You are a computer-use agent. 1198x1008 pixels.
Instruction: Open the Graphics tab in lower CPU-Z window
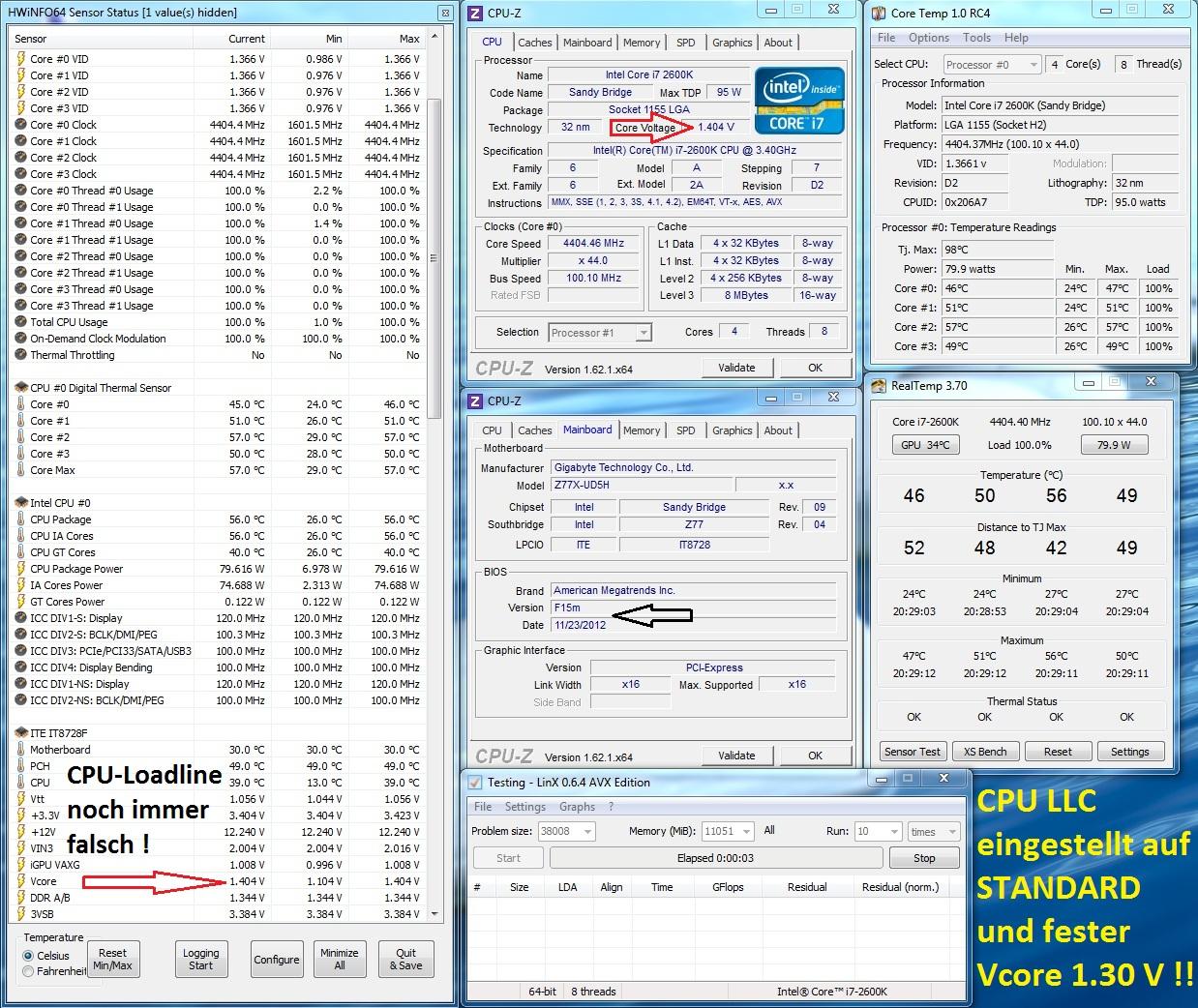(x=732, y=430)
